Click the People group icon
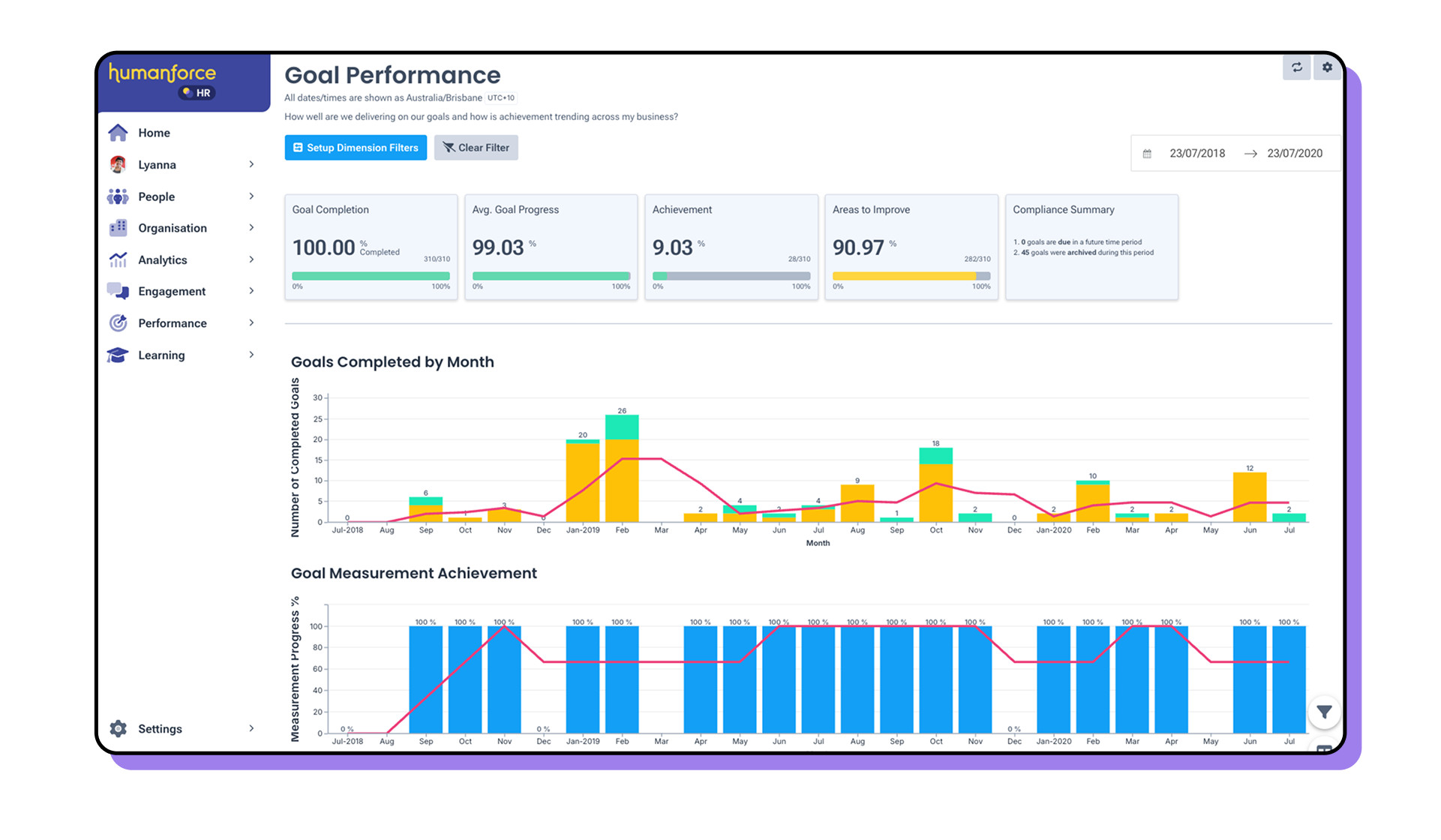This screenshot has width=1441, height=840. (118, 196)
